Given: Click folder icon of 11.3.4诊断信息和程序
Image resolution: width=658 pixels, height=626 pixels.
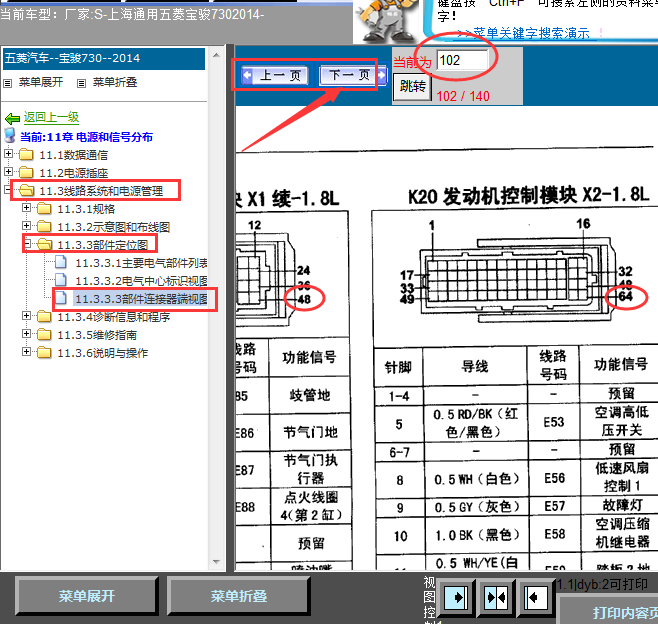Looking at the screenshot, I should point(44,316).
